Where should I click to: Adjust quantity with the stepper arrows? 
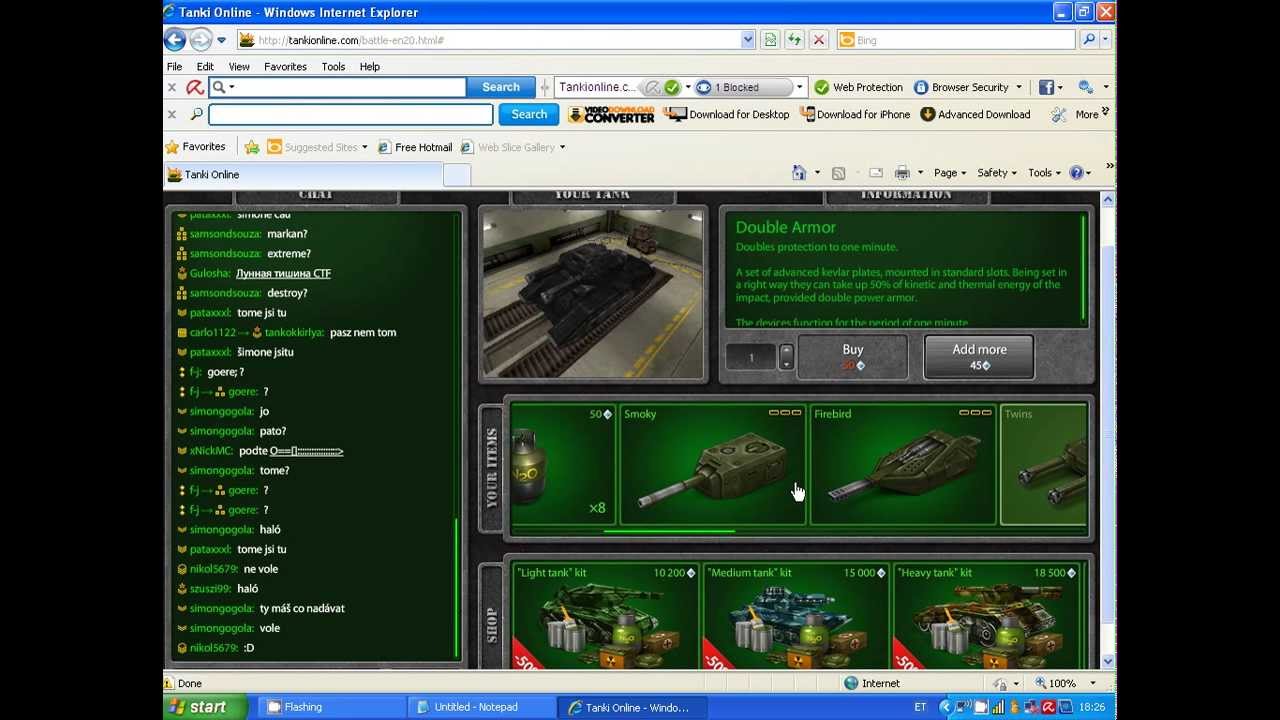coord(786,357)
